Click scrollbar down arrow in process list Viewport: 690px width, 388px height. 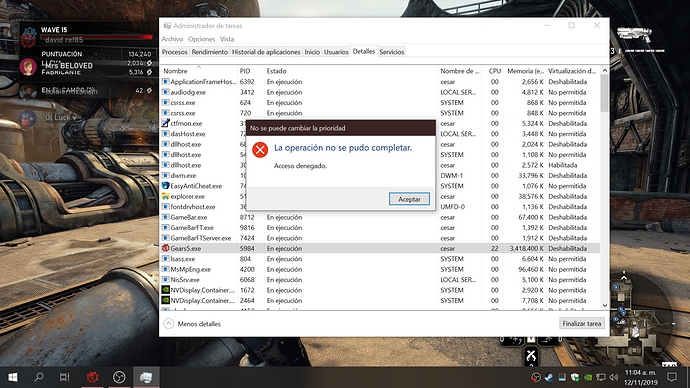[605, 306]
